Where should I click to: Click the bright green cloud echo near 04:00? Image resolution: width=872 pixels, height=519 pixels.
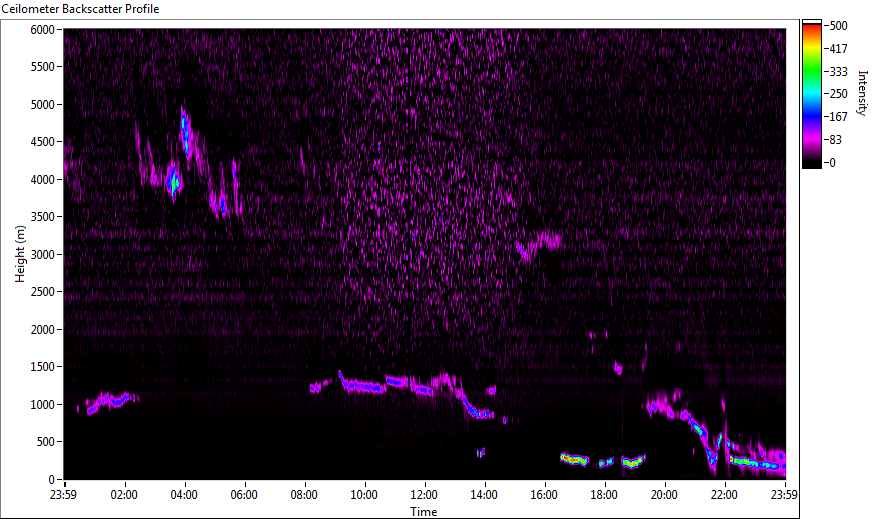(174, 181)
